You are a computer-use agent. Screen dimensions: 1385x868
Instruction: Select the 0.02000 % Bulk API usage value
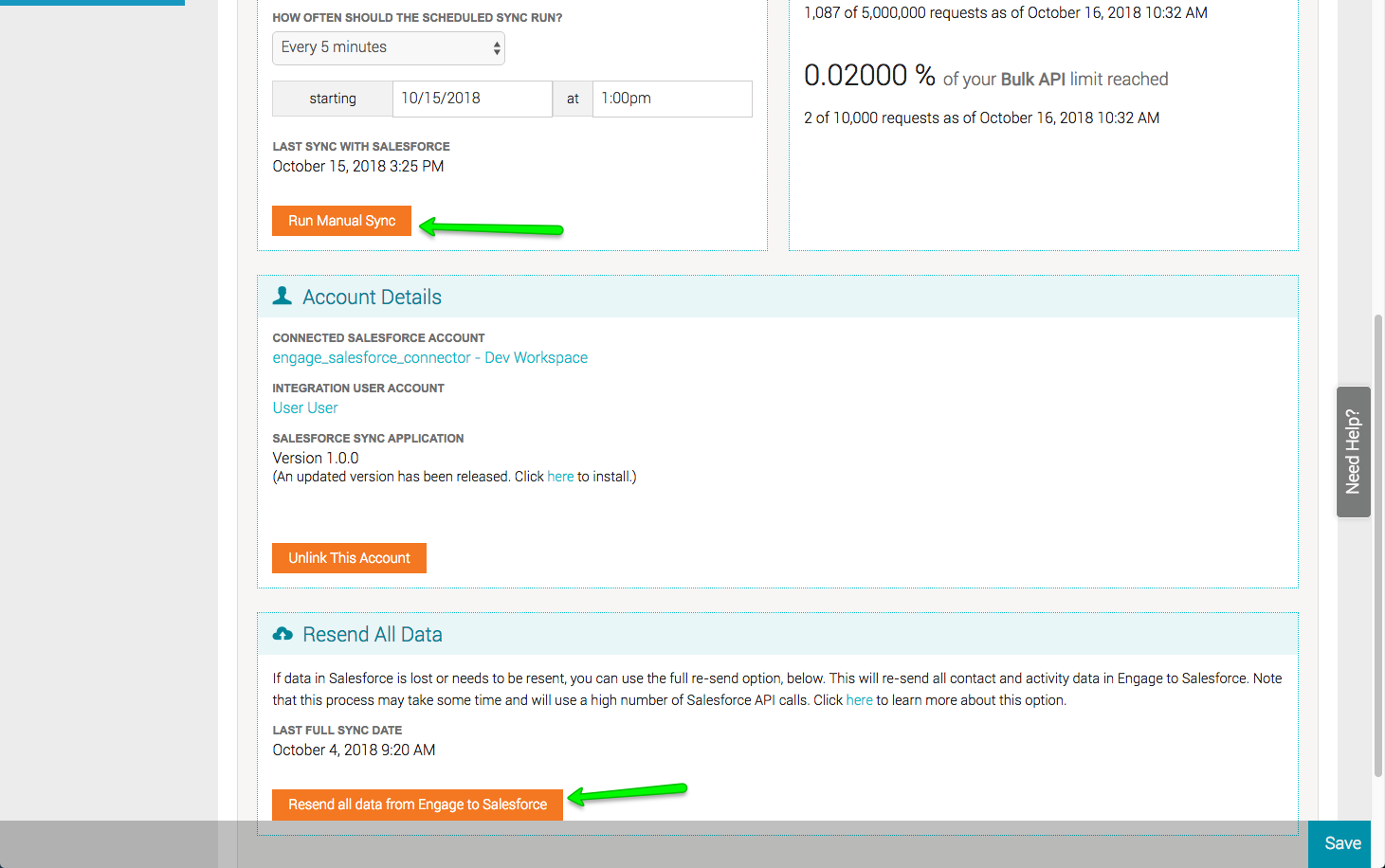[869, 75]
